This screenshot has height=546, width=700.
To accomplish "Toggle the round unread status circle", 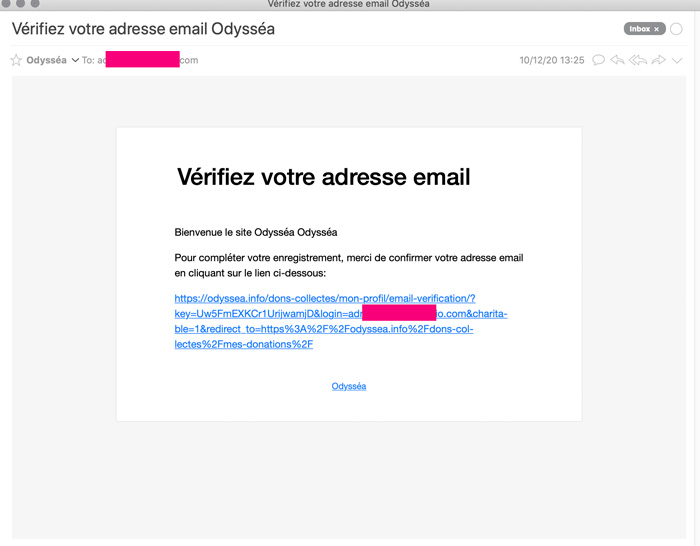I will point(676,29).
